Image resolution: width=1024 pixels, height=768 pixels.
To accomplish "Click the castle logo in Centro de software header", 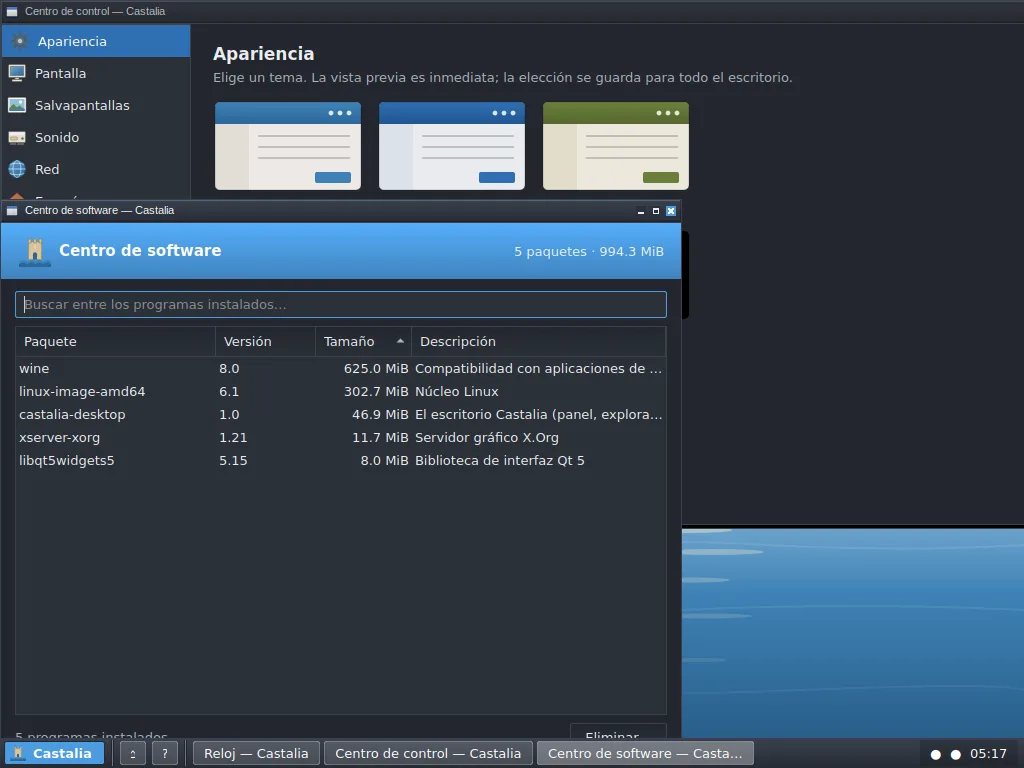I will 35,251.
